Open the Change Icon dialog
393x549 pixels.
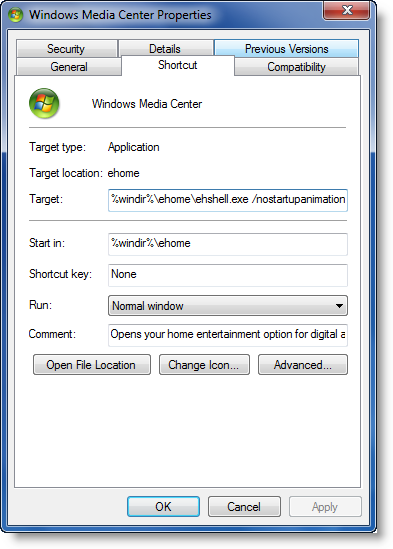[204, 365]
